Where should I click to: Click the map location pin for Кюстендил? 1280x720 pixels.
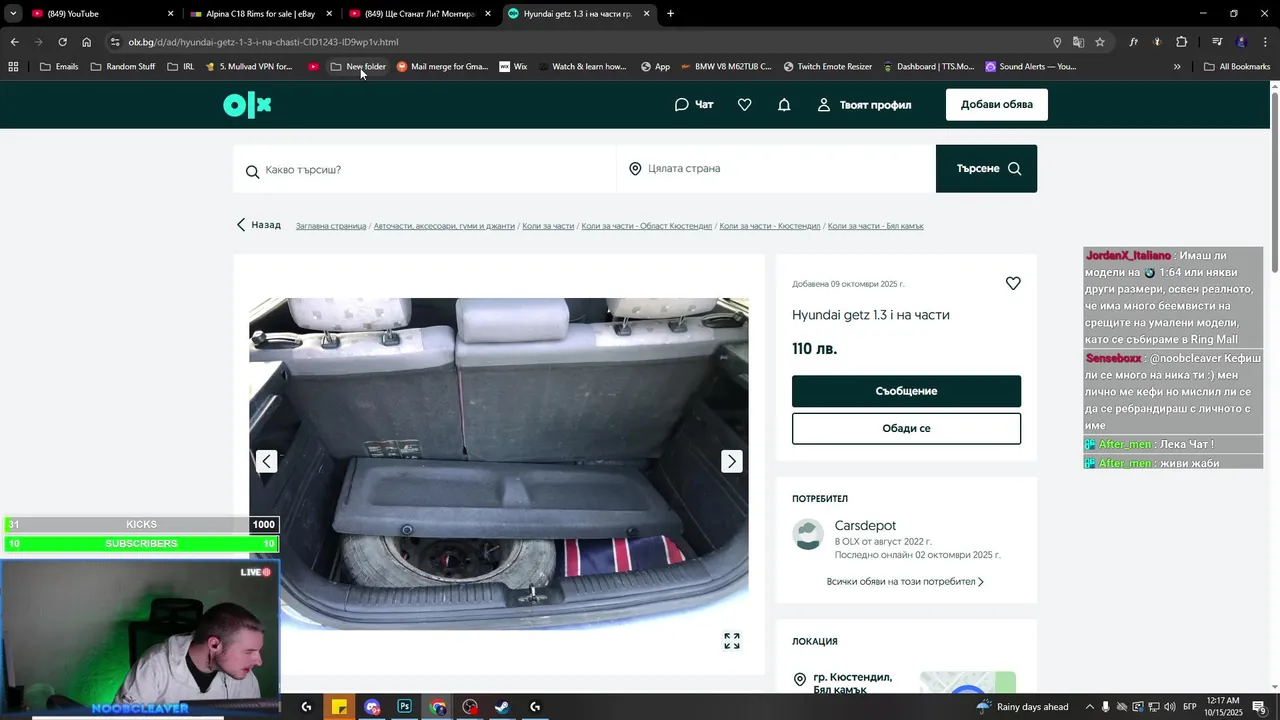(799, 680)
